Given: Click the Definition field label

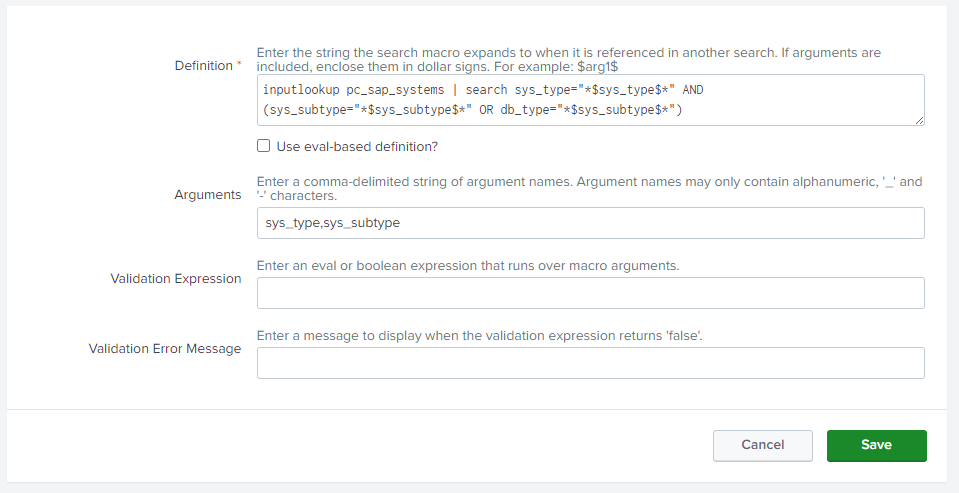Looking at the screenshot, I should [203, 66].
